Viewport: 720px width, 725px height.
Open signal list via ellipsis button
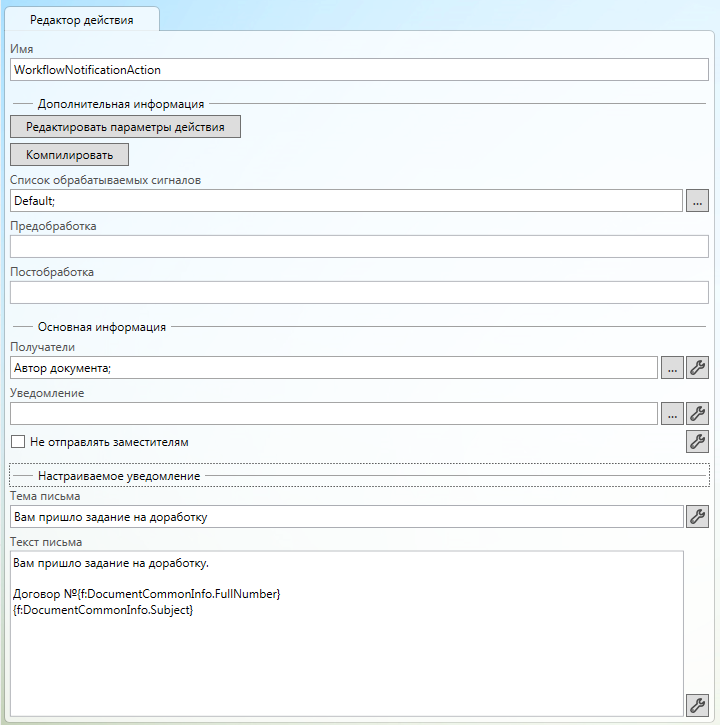(x=697, y=201)
